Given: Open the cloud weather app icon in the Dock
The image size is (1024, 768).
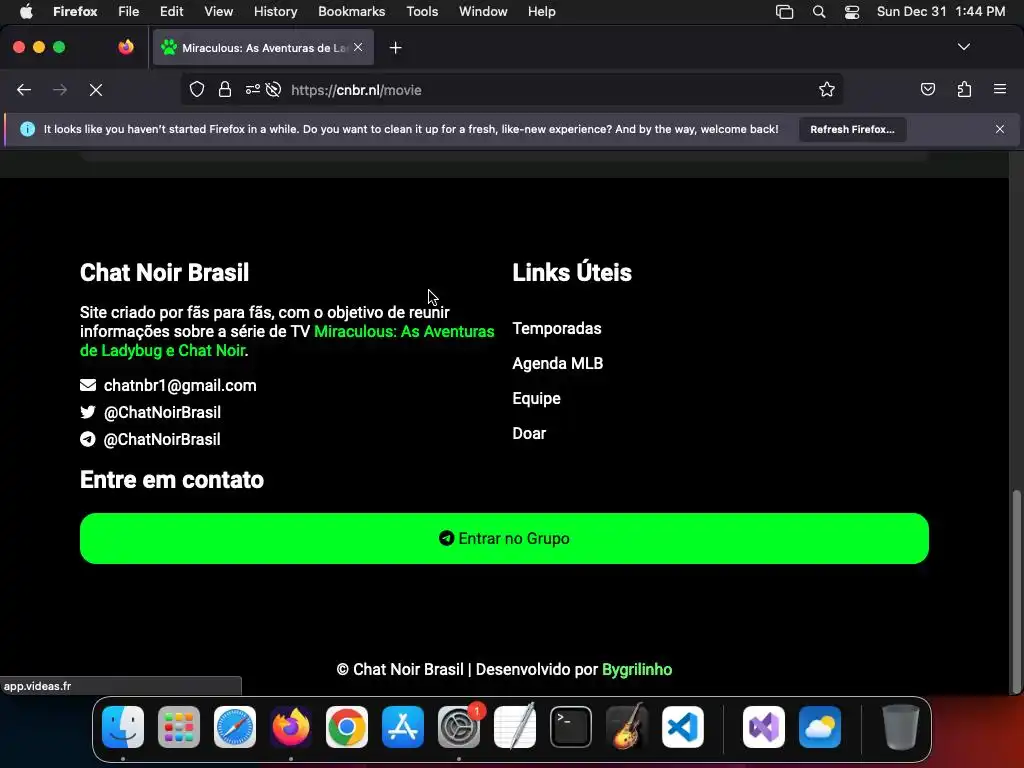Looking at the screenshot, I should [820, 726].
